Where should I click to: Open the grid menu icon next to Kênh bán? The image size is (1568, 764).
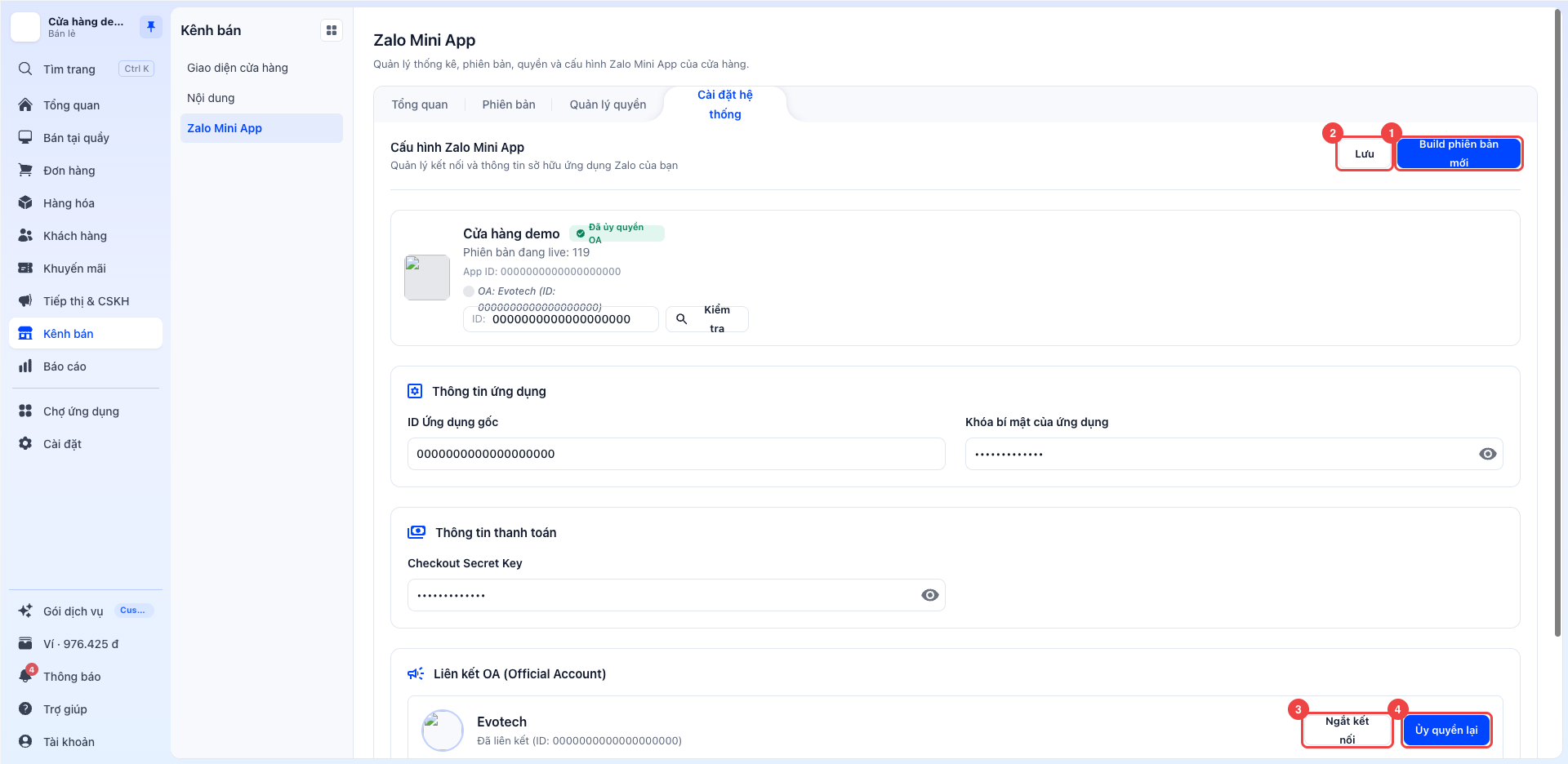[x=332, y=30]
